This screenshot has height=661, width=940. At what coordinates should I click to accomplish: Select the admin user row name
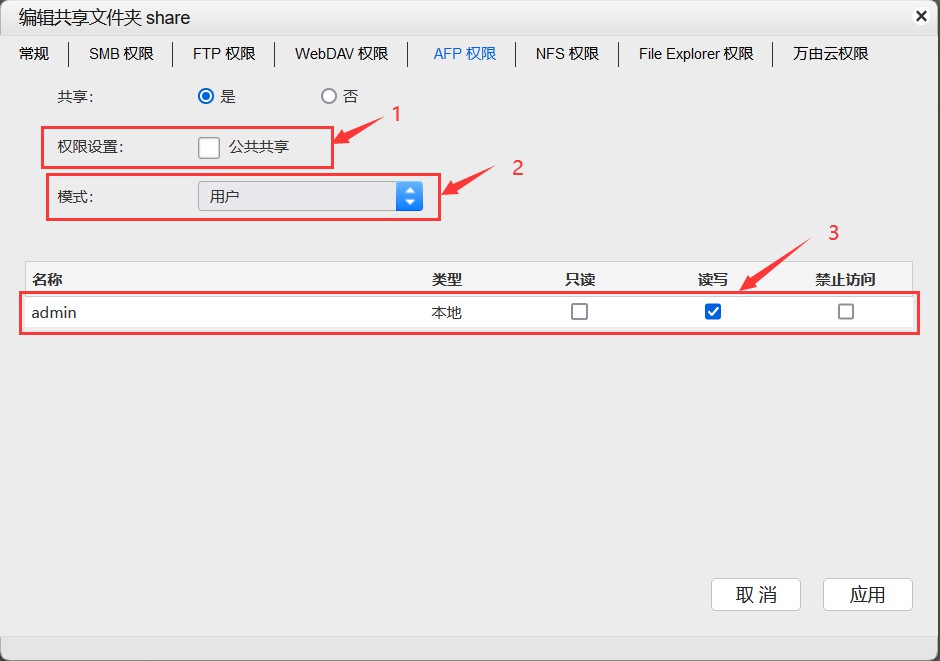point(54,313)
